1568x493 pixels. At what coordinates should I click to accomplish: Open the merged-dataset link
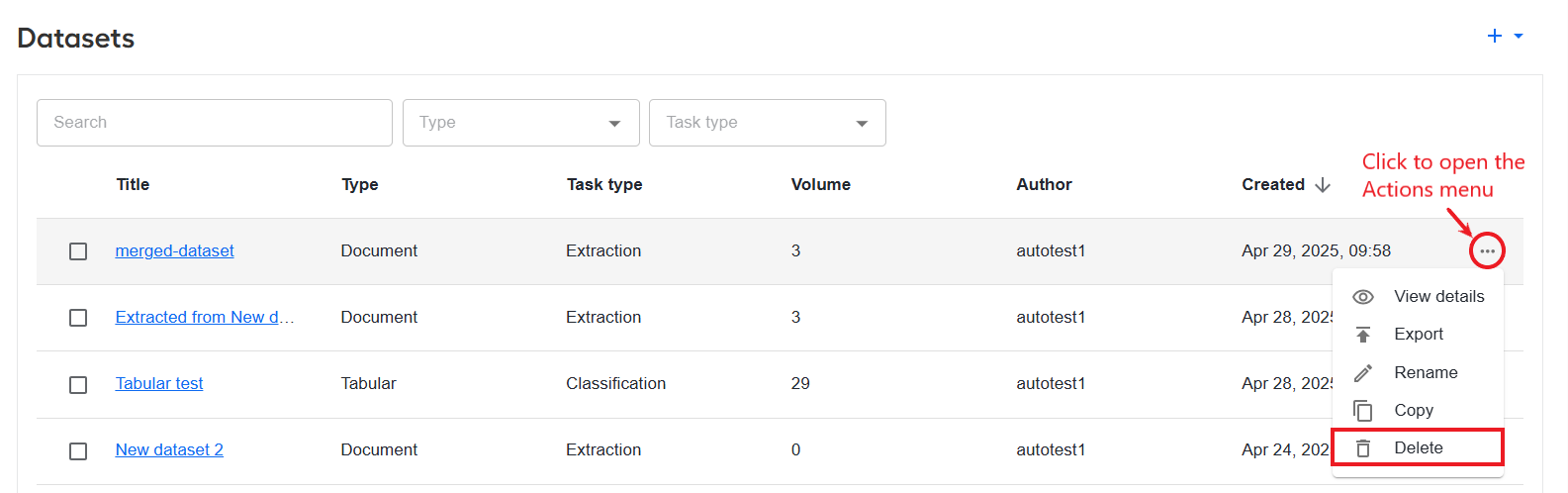(175, 251)
